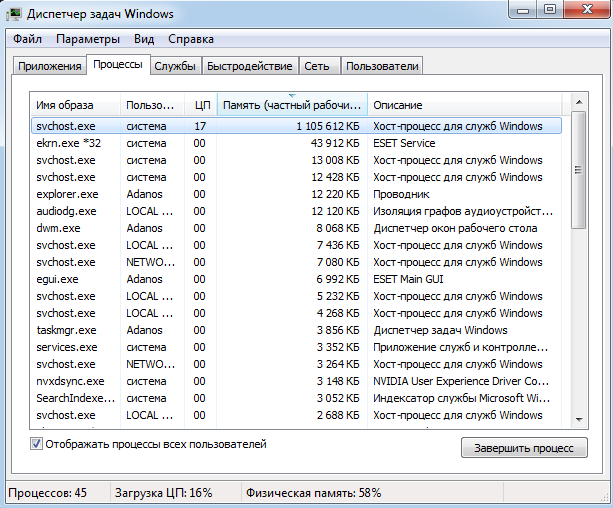Sort by Имя образа column header
The height and width of the screenshot is (508, 613).
click(x=75, y=105)
